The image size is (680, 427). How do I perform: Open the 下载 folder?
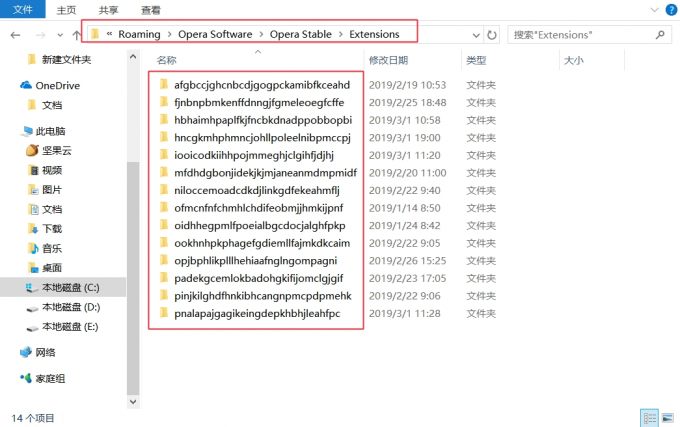click(x=45, y=228)
